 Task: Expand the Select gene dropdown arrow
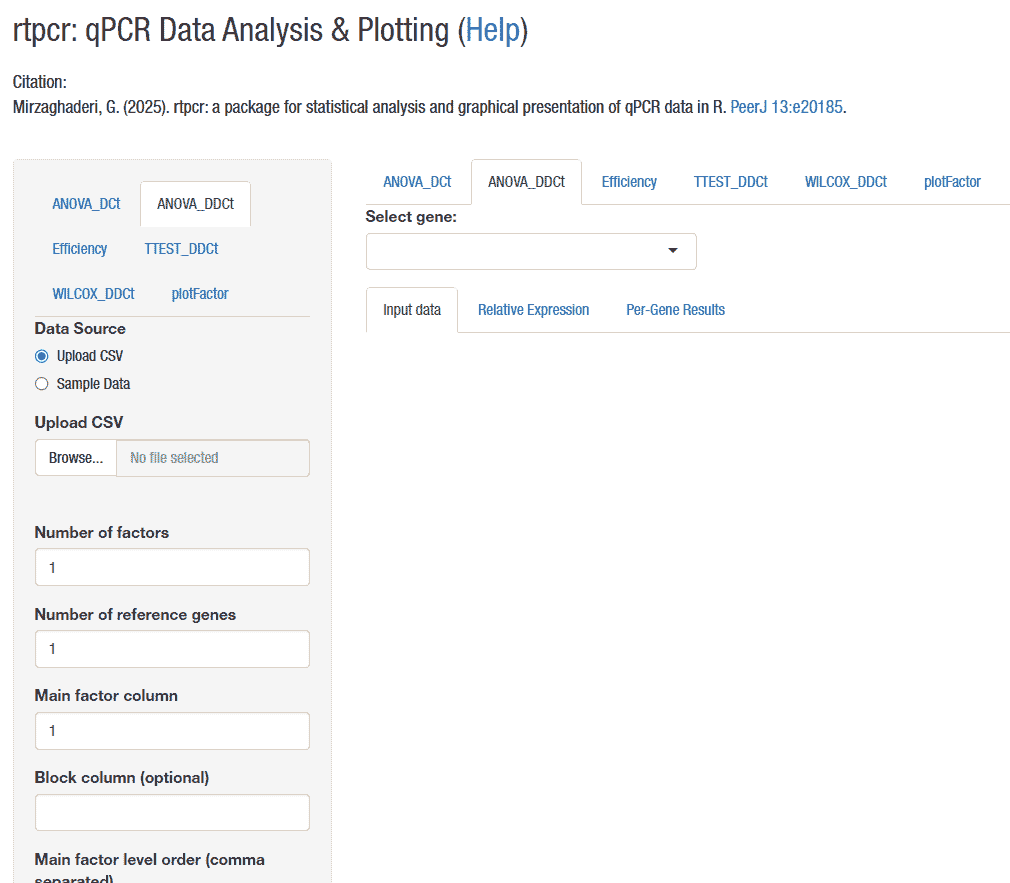tap(672, 251)
